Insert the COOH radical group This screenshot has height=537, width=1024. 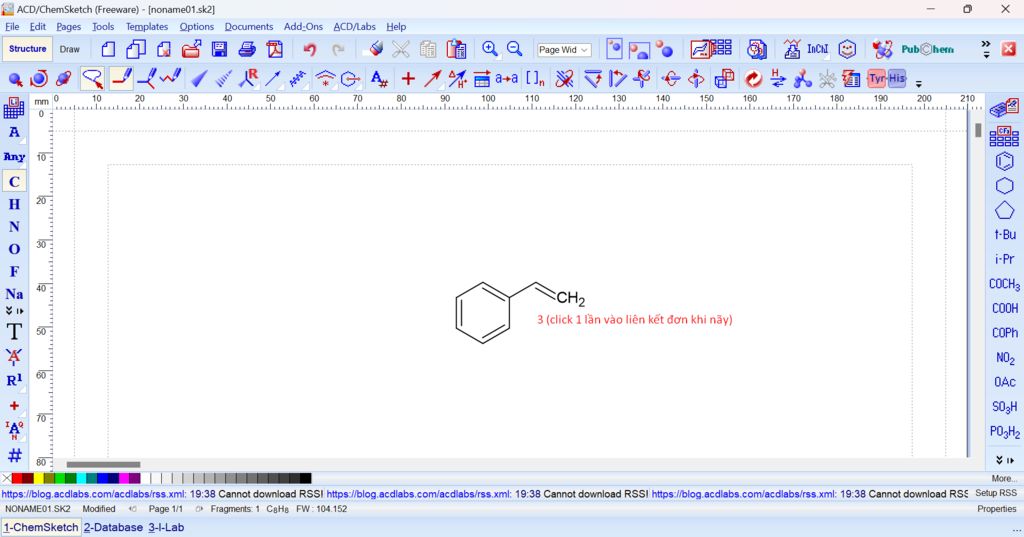click(x=1004, y=308)
